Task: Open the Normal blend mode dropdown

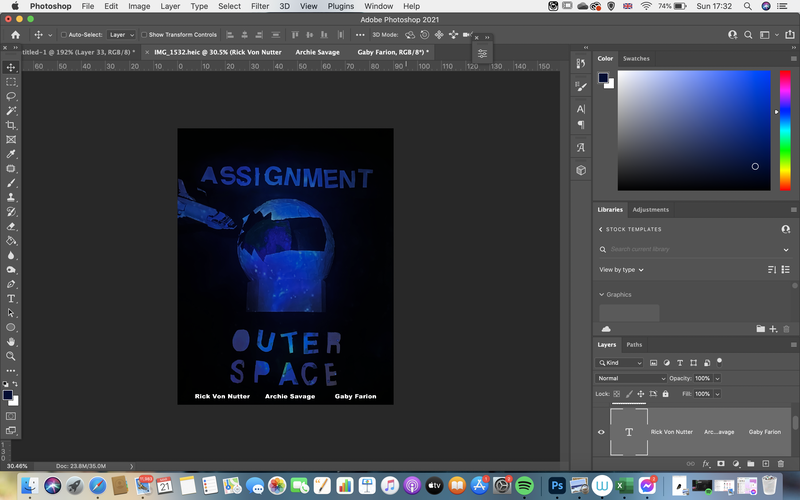Action: (631, 378)
